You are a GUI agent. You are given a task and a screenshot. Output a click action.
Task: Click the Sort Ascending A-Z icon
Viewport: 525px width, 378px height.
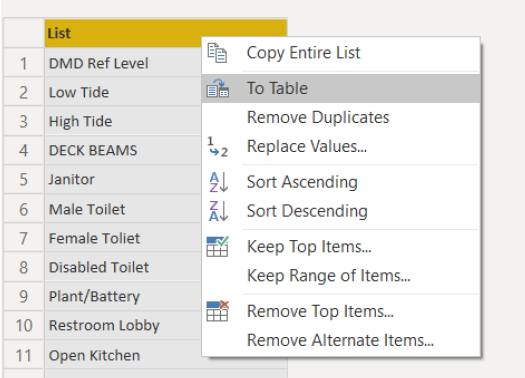218,182
